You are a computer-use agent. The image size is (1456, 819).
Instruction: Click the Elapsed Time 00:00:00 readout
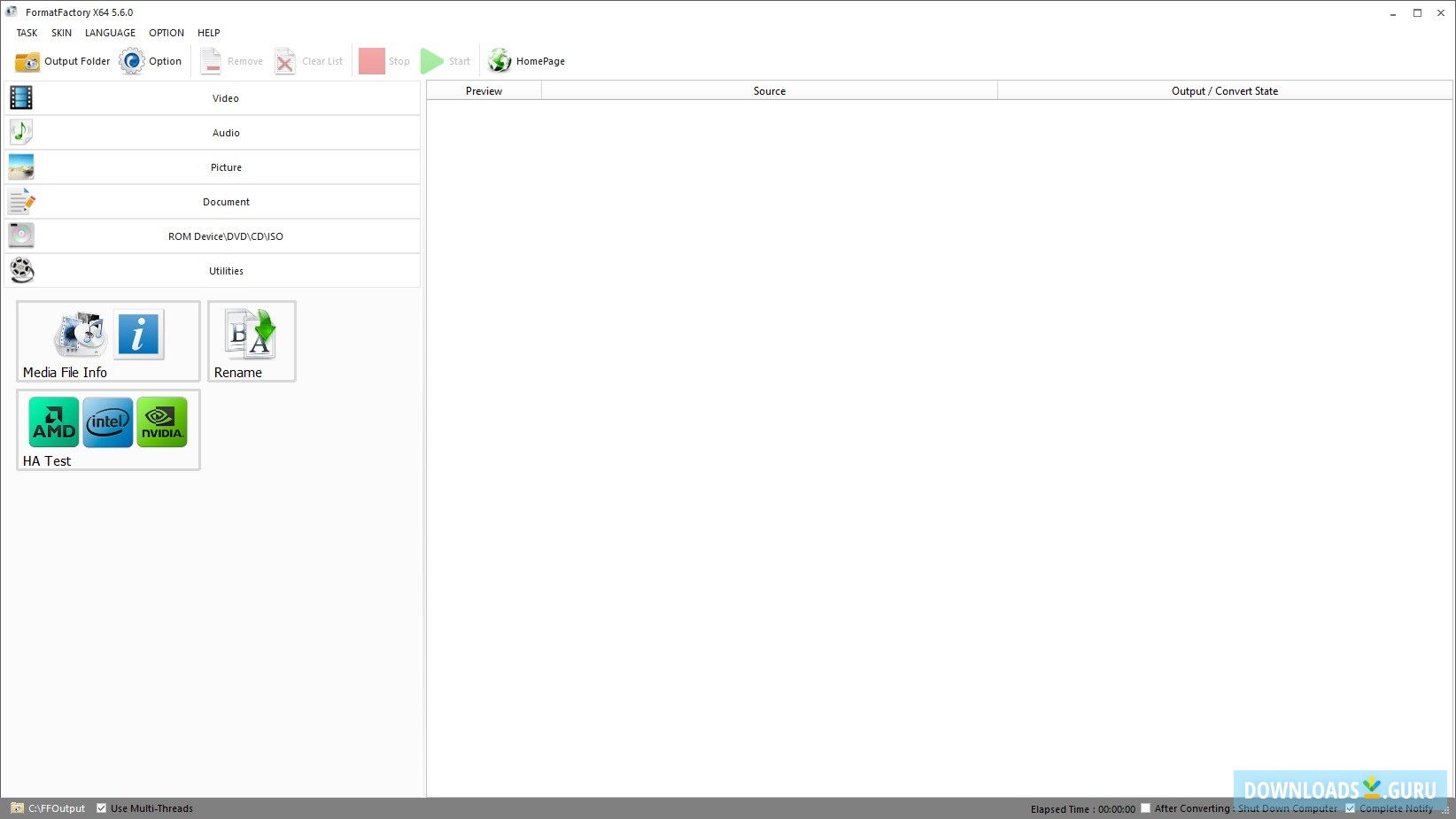(x=1082, y=809)
